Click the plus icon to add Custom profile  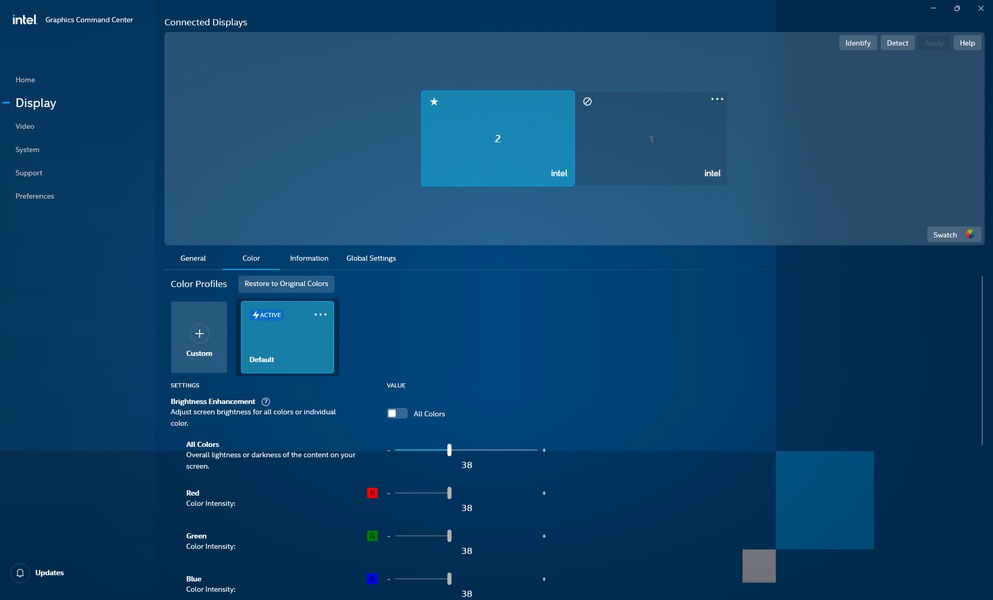199,333
